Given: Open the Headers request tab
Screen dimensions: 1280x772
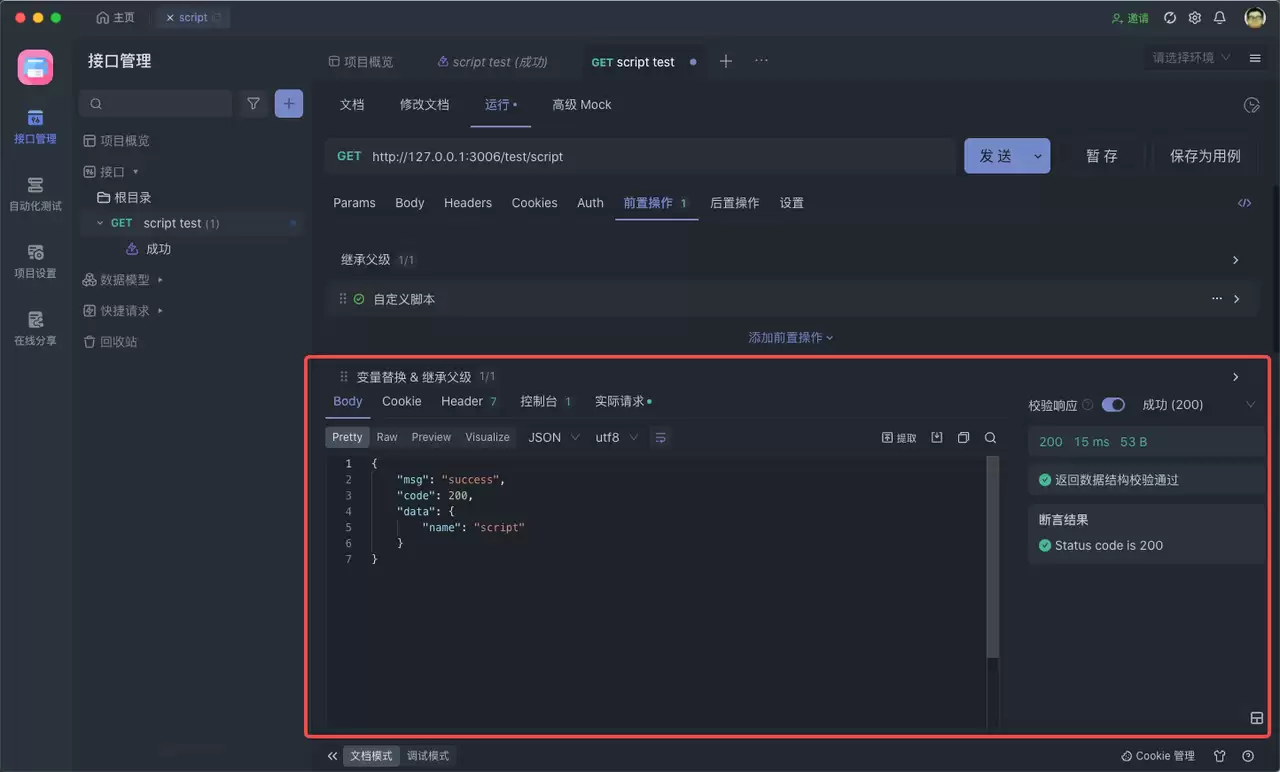Looking at the screenshot, I should tap(468, 203).
